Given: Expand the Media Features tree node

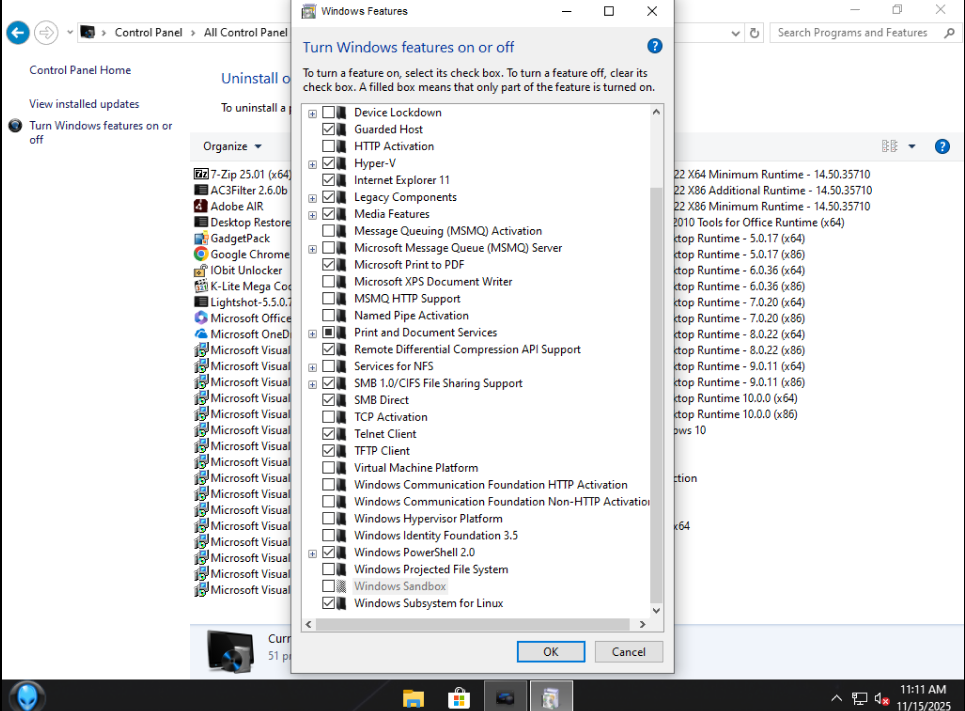Looking at the screenshot, I should point(313,215).
